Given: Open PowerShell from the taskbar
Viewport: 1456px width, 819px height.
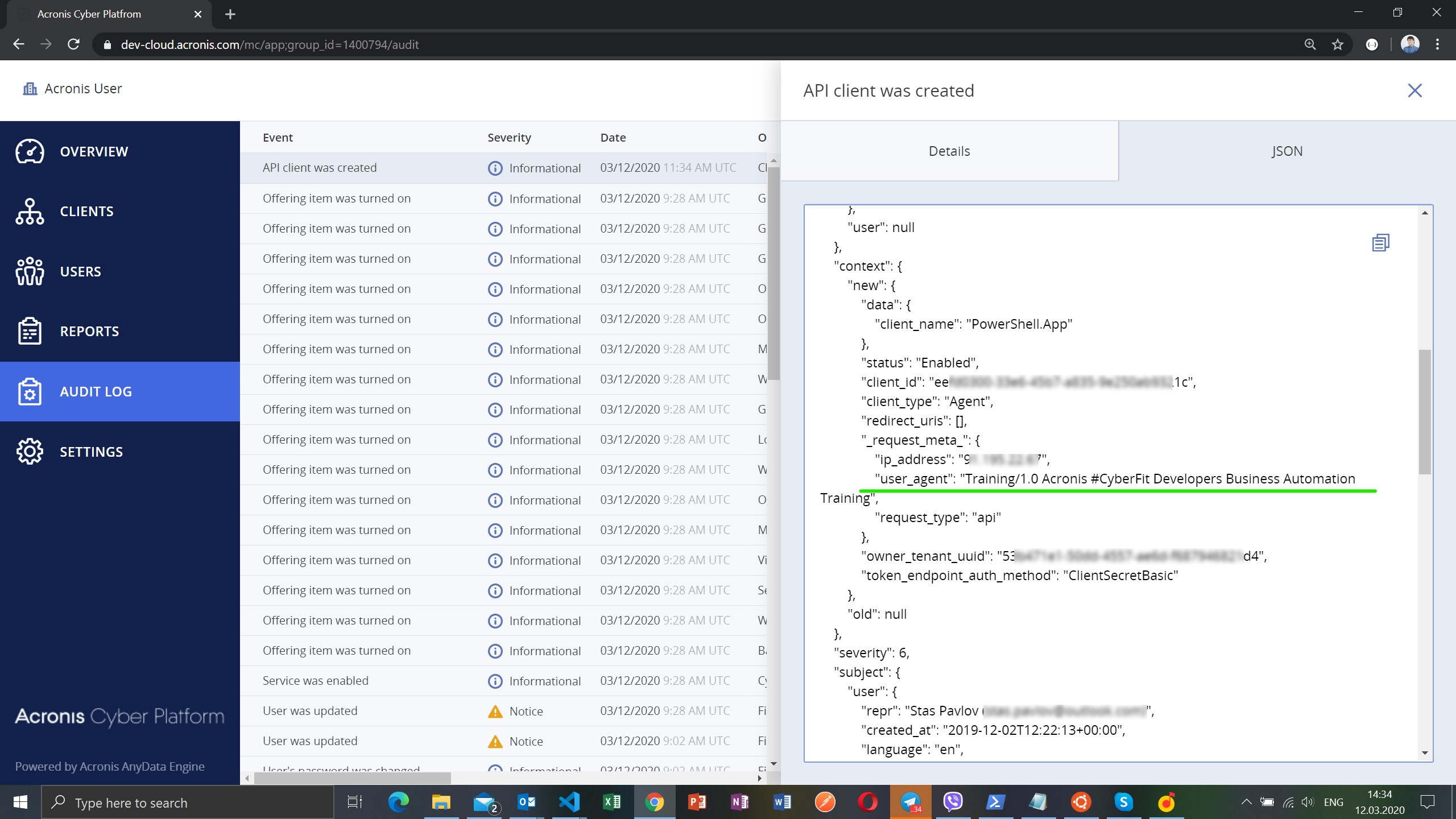Looking at the screenshot, I should point(995,803).
